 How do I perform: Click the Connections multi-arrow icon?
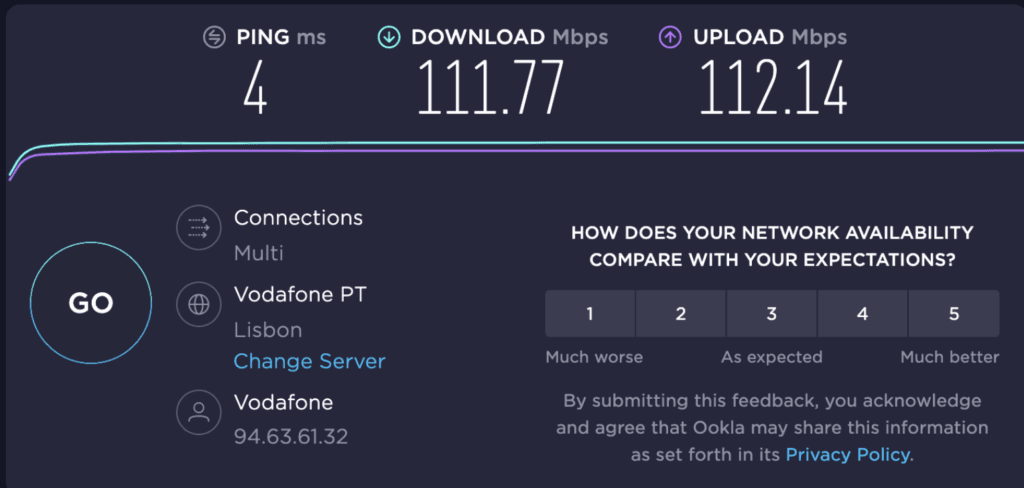coord(198,228)
